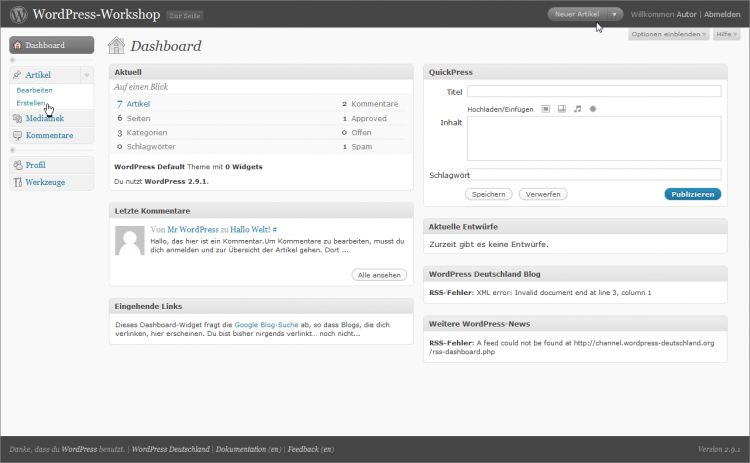Click the Schlagwörter input field
Image resolution: width=750 pixels, height=463 pixels.
[594, 175]
